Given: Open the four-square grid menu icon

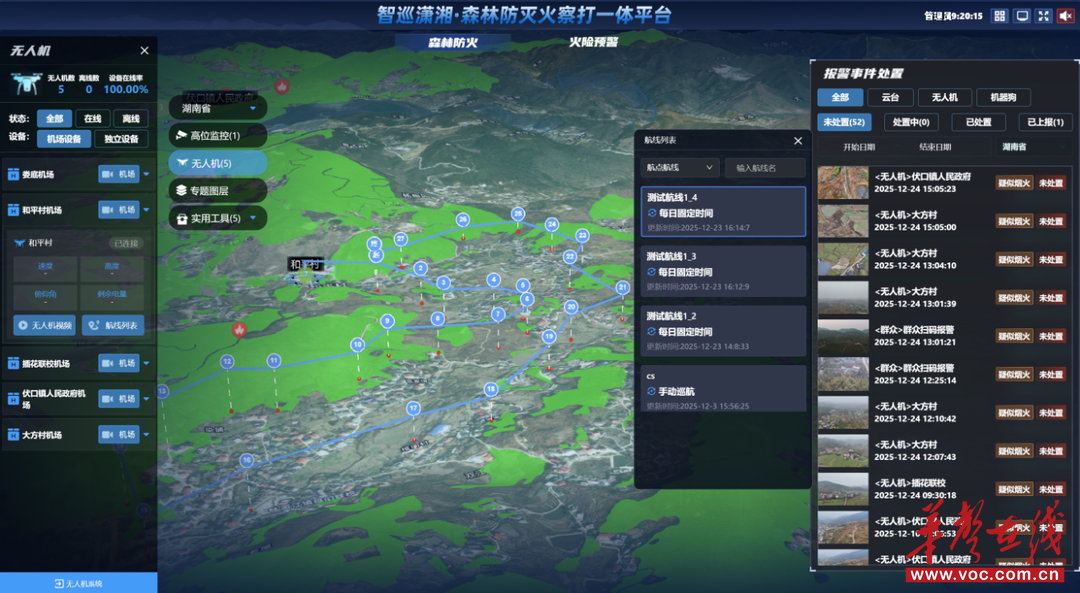Looking at the screenshot, I should 998,15.
